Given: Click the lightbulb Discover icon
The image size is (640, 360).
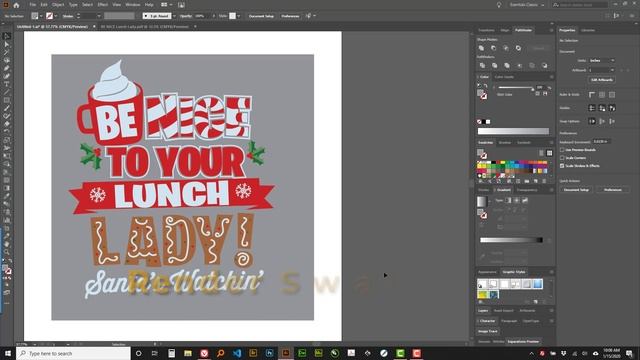Looking at the screenshot, I should [498, 5].
